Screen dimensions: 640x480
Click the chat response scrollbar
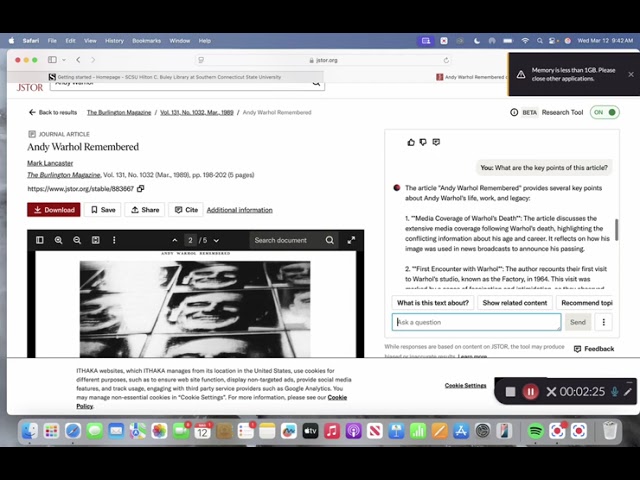click(x=616, y=230)
